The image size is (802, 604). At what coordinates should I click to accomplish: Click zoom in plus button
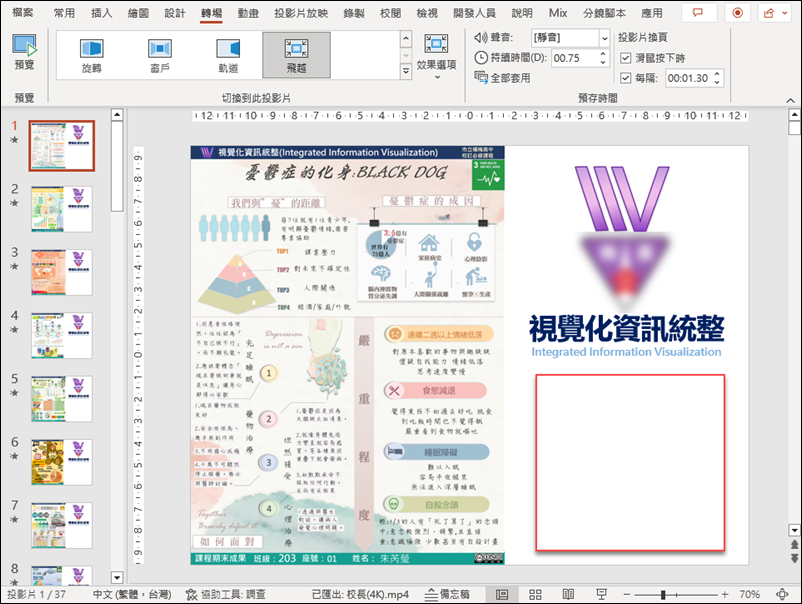click(725, 594)
